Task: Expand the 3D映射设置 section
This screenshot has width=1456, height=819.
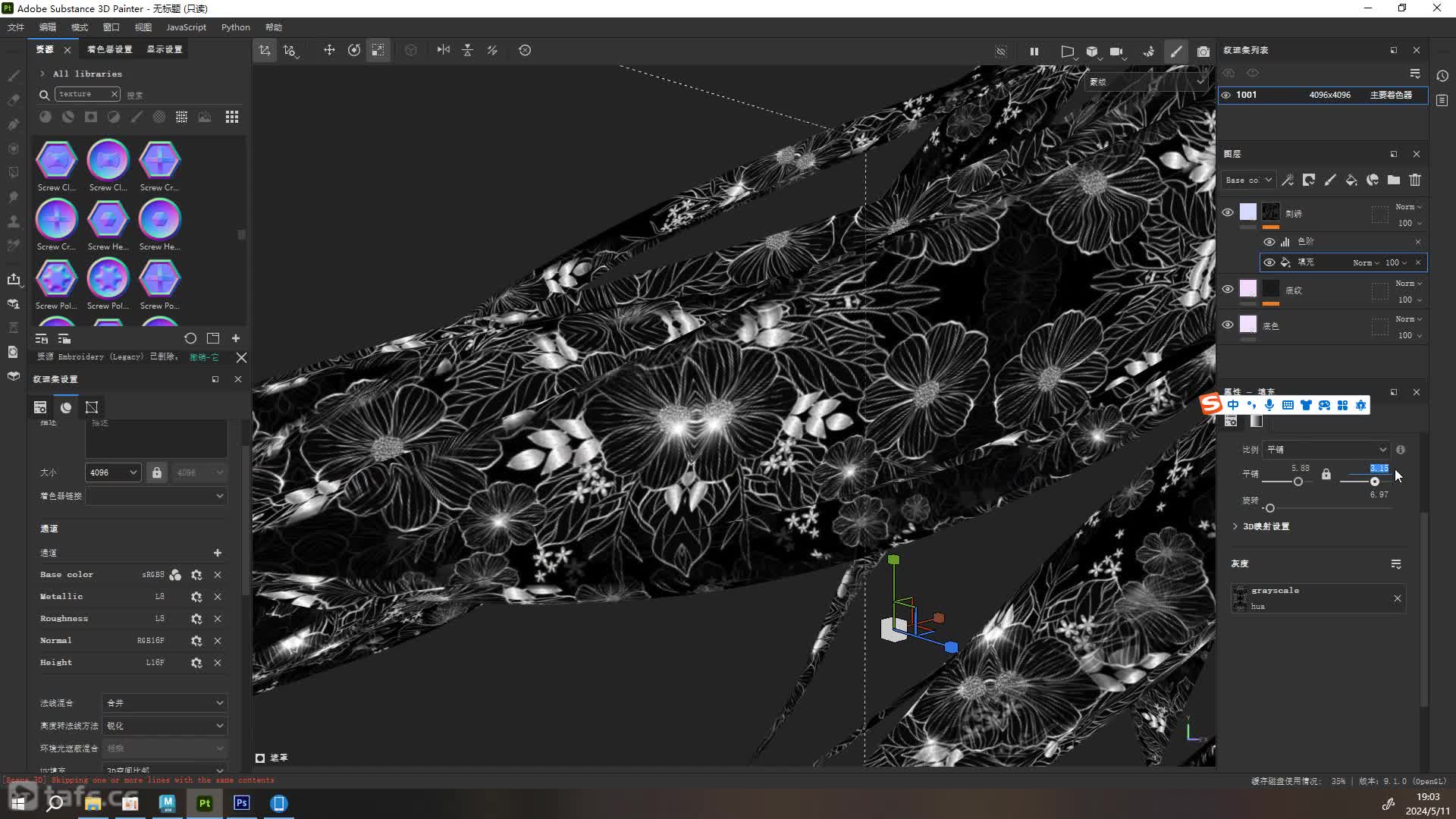Action: [x=1235, y=526]
